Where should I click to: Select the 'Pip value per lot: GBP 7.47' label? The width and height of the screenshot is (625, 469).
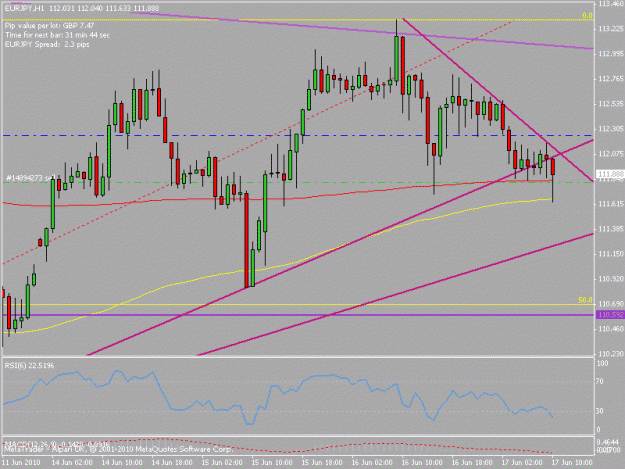[x=49, y=26]
